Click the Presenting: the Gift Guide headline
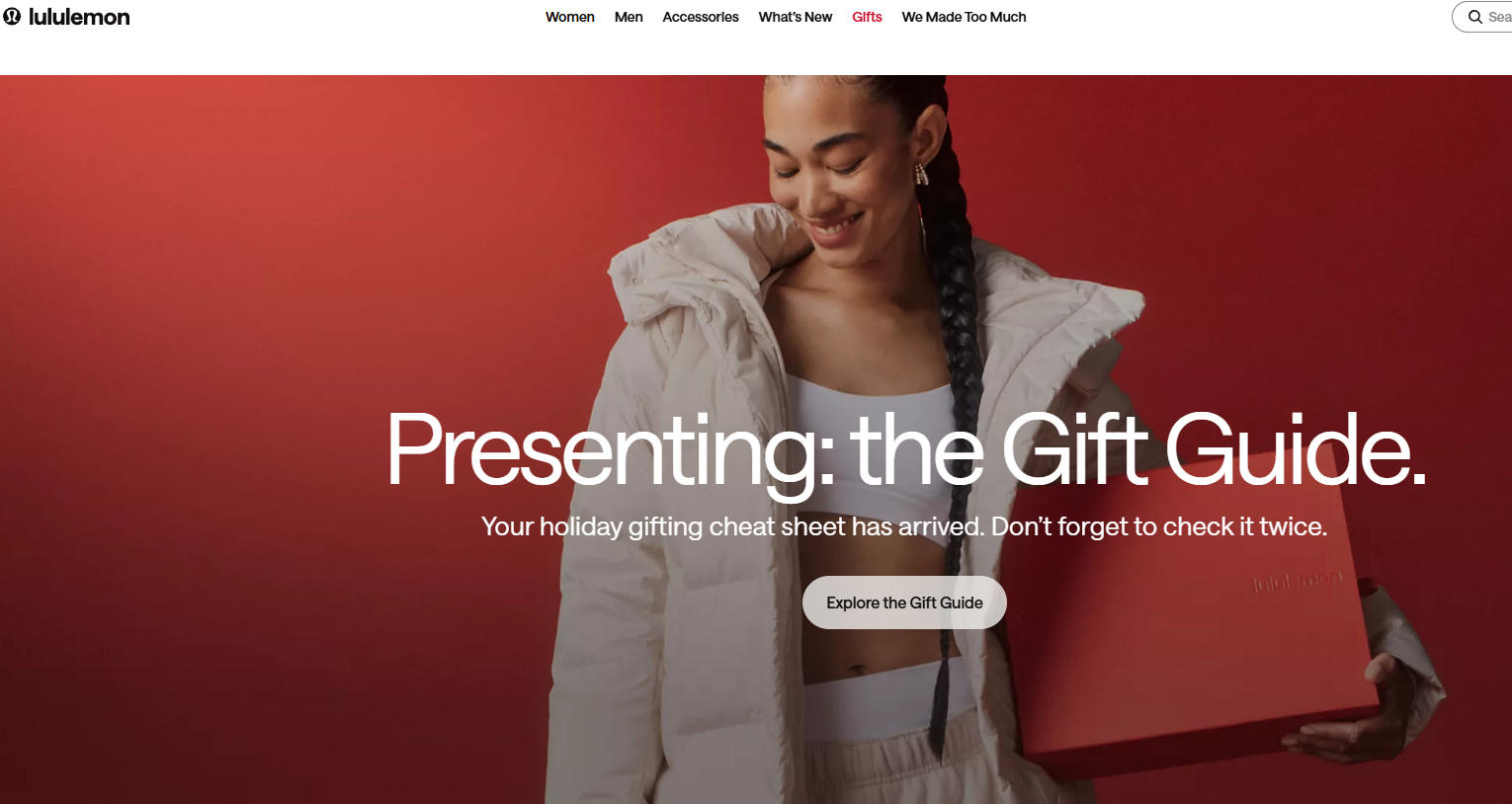 coord(906,451)
